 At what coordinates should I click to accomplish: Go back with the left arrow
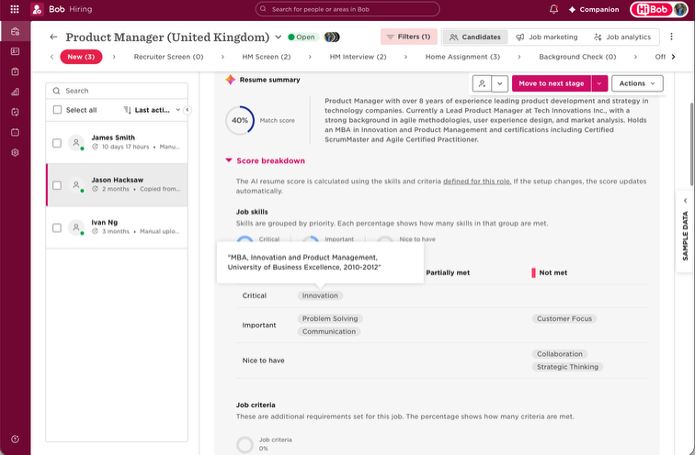(54, 37)
